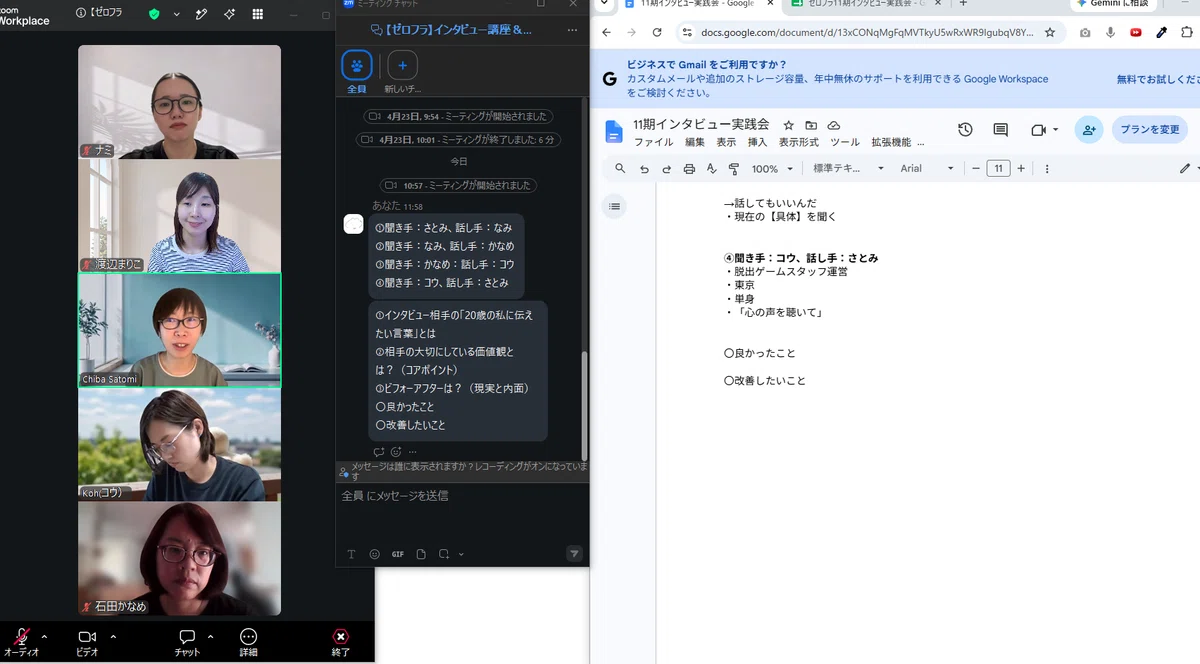Switch to 11期インタビュー実践会 Docs browser tab
Viewport: 1200px width, 664px height.
699,4
